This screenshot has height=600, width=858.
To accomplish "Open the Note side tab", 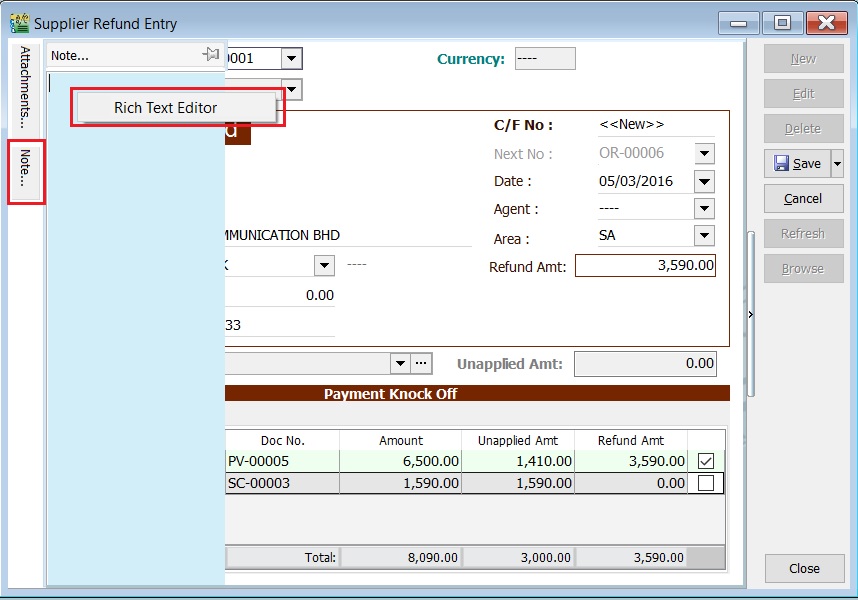I will (x=26, y=172).
